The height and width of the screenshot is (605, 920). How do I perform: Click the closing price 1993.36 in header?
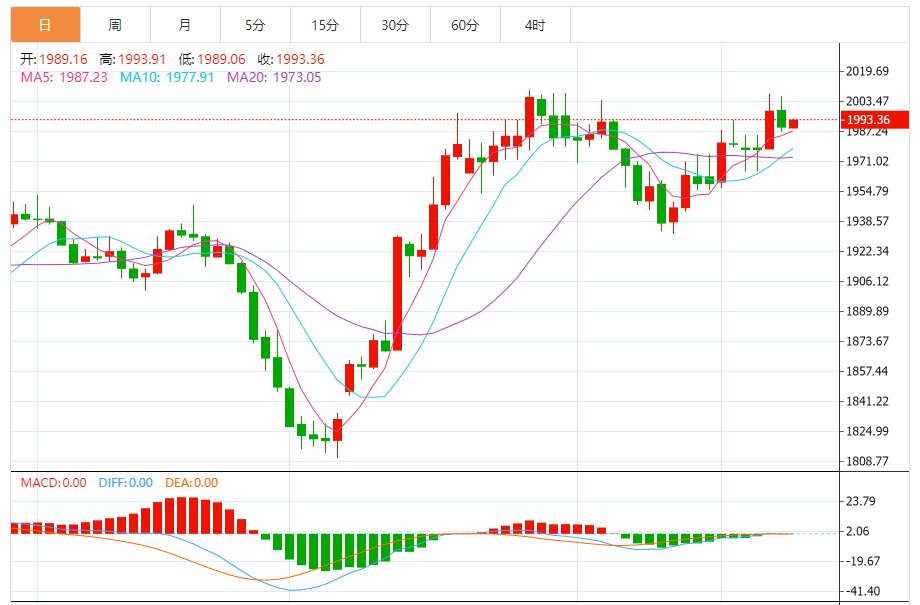[x=300, y=59]
